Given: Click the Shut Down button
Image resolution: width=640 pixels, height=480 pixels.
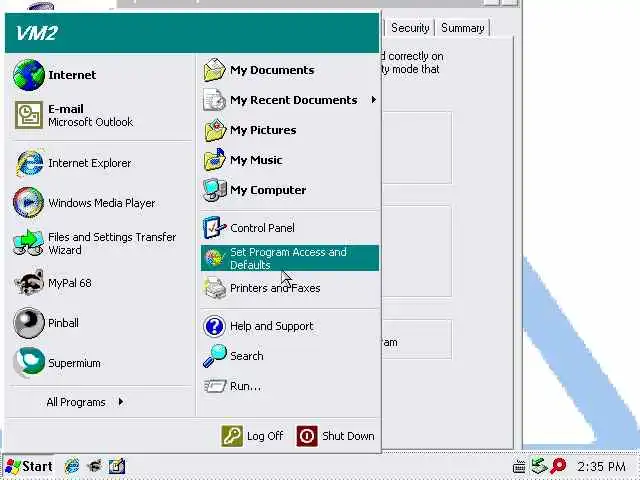Looking at the screenshot, I should [336, 436].
